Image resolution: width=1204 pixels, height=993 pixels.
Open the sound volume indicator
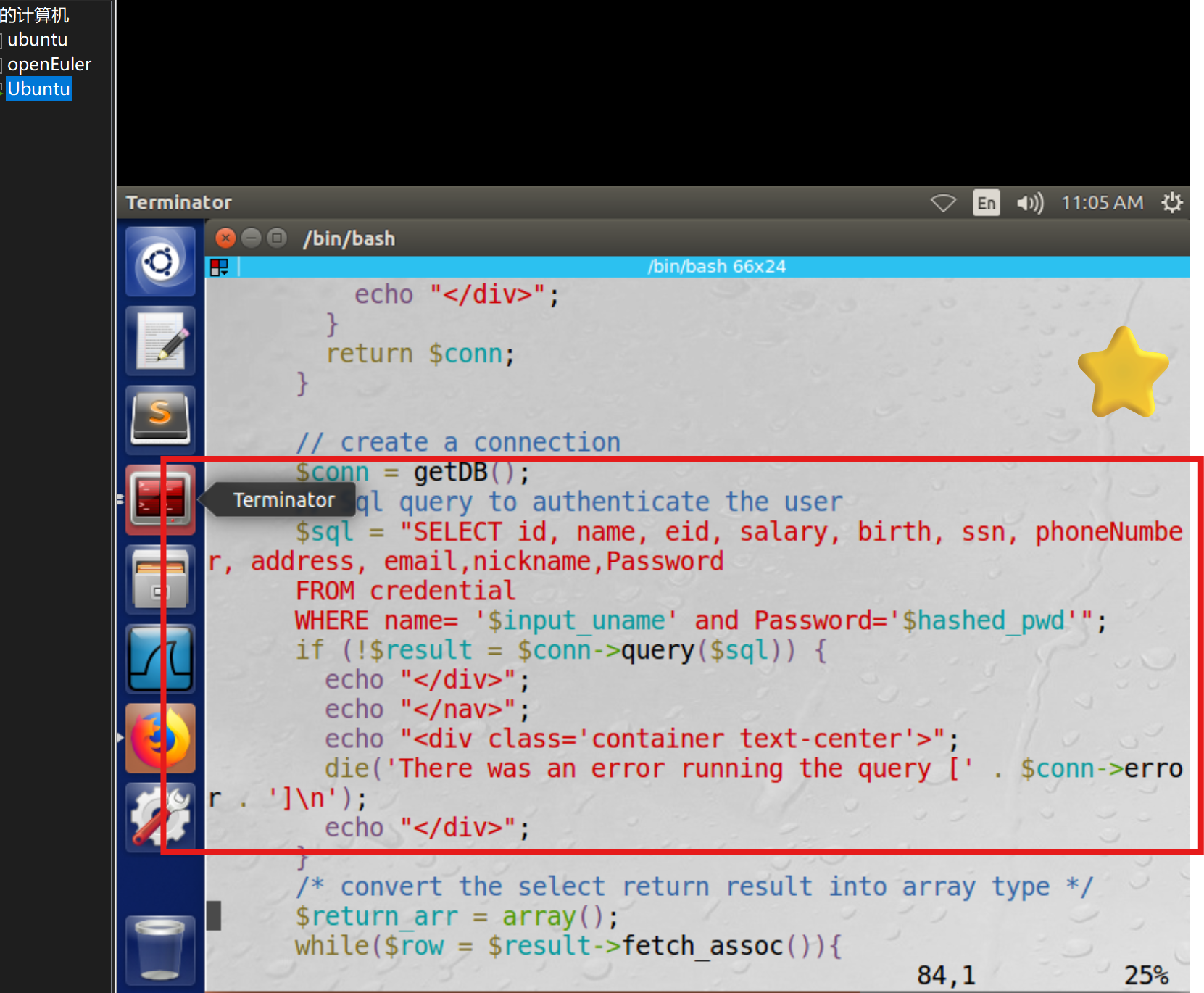coord(1029,203)
